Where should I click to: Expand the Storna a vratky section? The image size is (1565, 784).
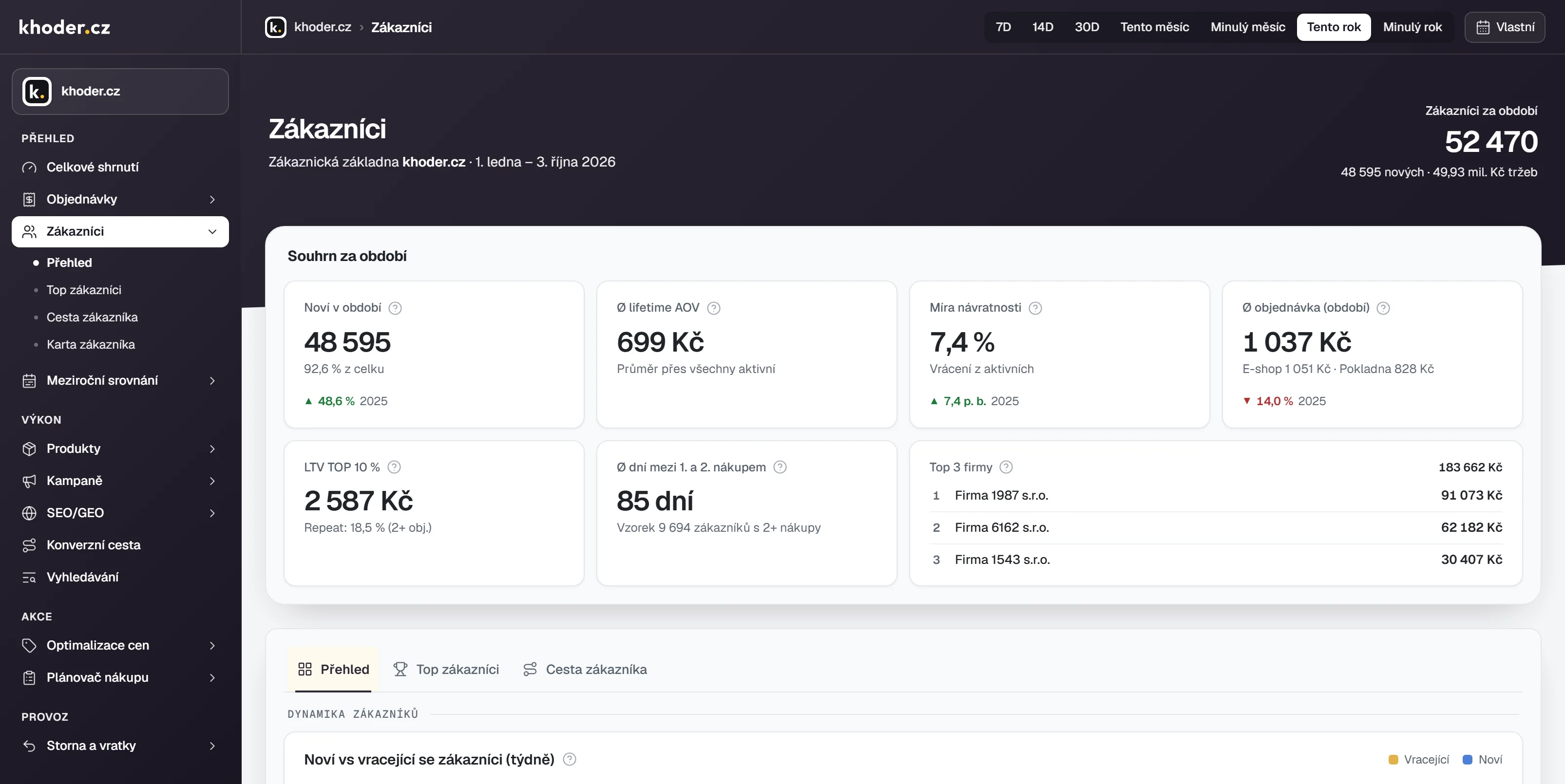[x=120, y=746]
